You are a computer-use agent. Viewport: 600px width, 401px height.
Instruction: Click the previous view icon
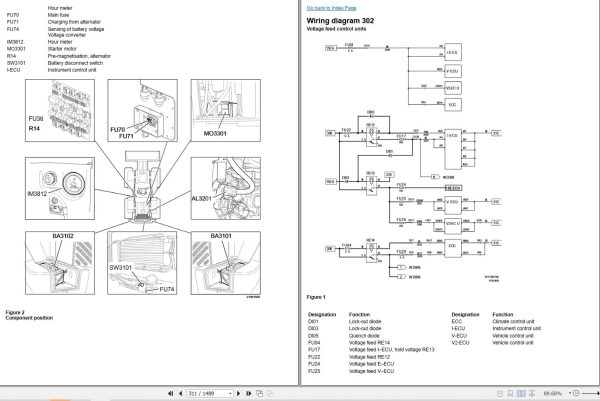click(x=259, y=393)
